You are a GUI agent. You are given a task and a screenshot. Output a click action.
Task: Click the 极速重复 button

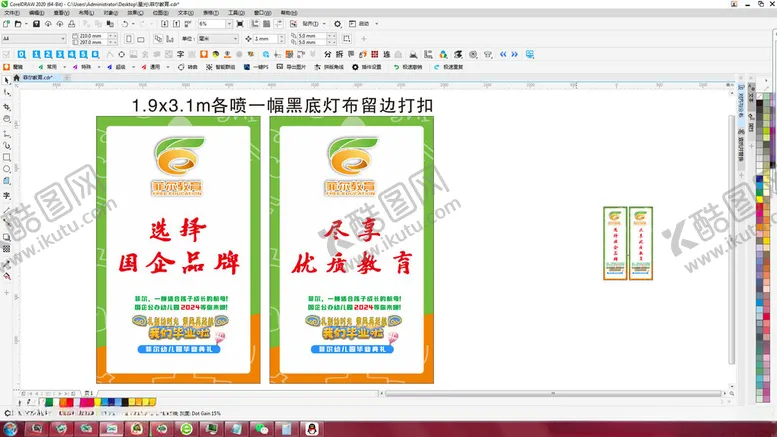click(448, 67)
